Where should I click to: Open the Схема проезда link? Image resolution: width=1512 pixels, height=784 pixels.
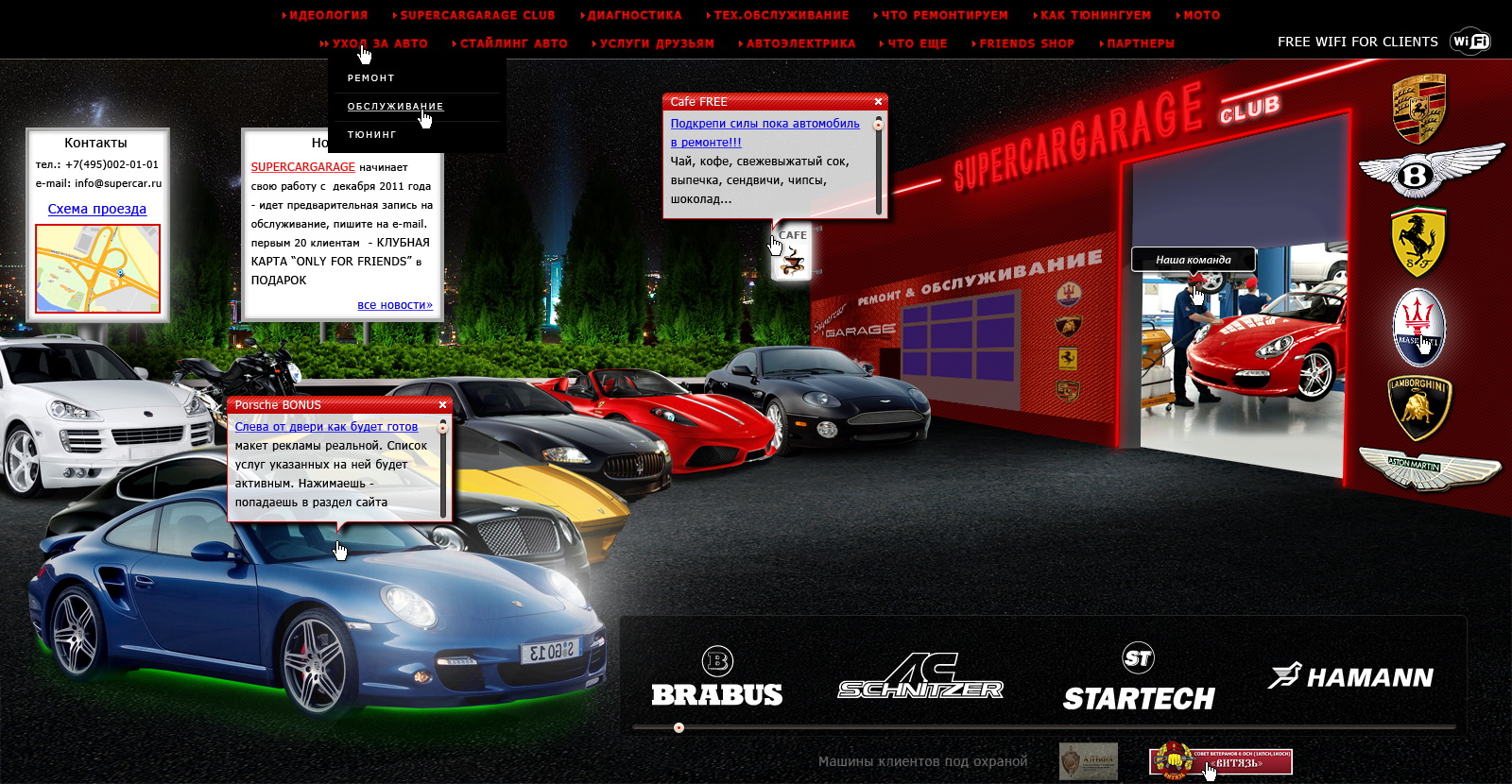click(97, 209)
